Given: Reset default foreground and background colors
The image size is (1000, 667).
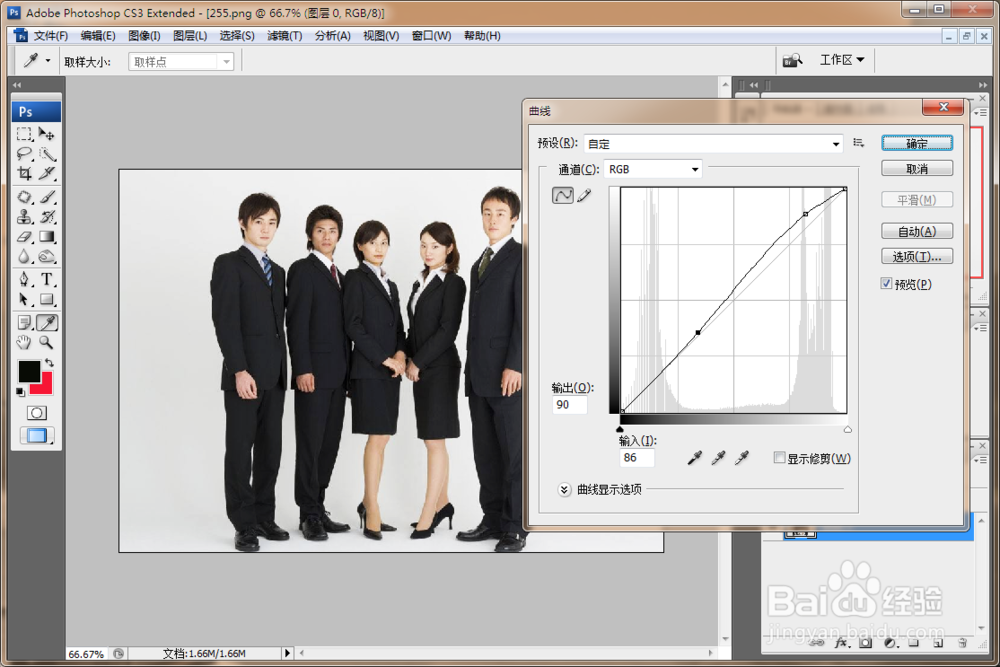Looking at the screenshot, I should tap(20, 392).
